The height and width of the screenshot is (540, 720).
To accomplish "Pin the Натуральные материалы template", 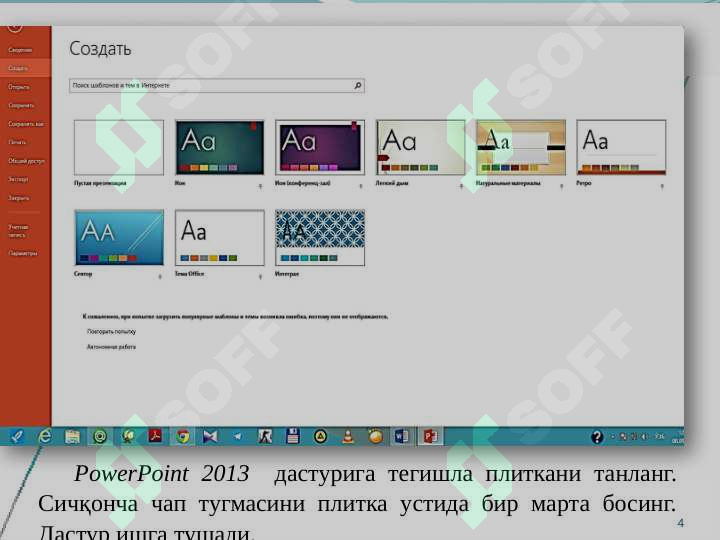I will click(561, 186).
